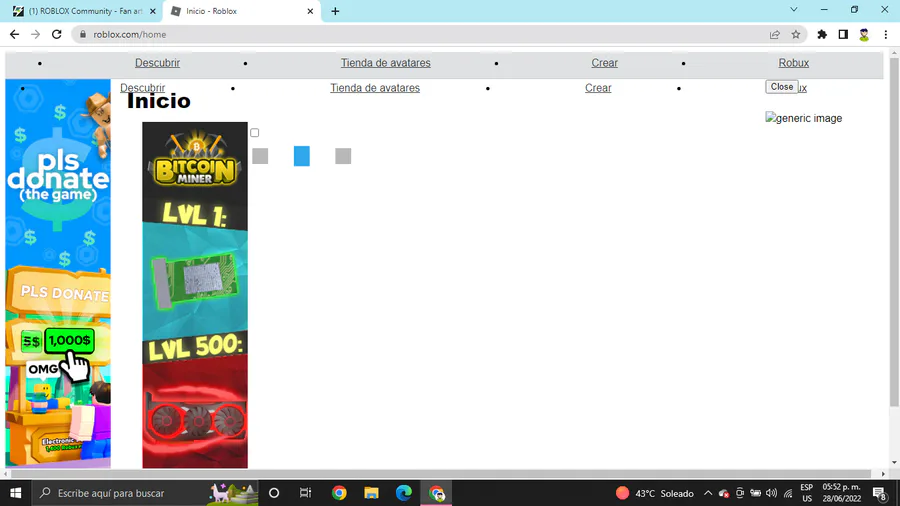900x506 pixels.
Task: Click the browser forward arrow
Action: pos(36,34)
